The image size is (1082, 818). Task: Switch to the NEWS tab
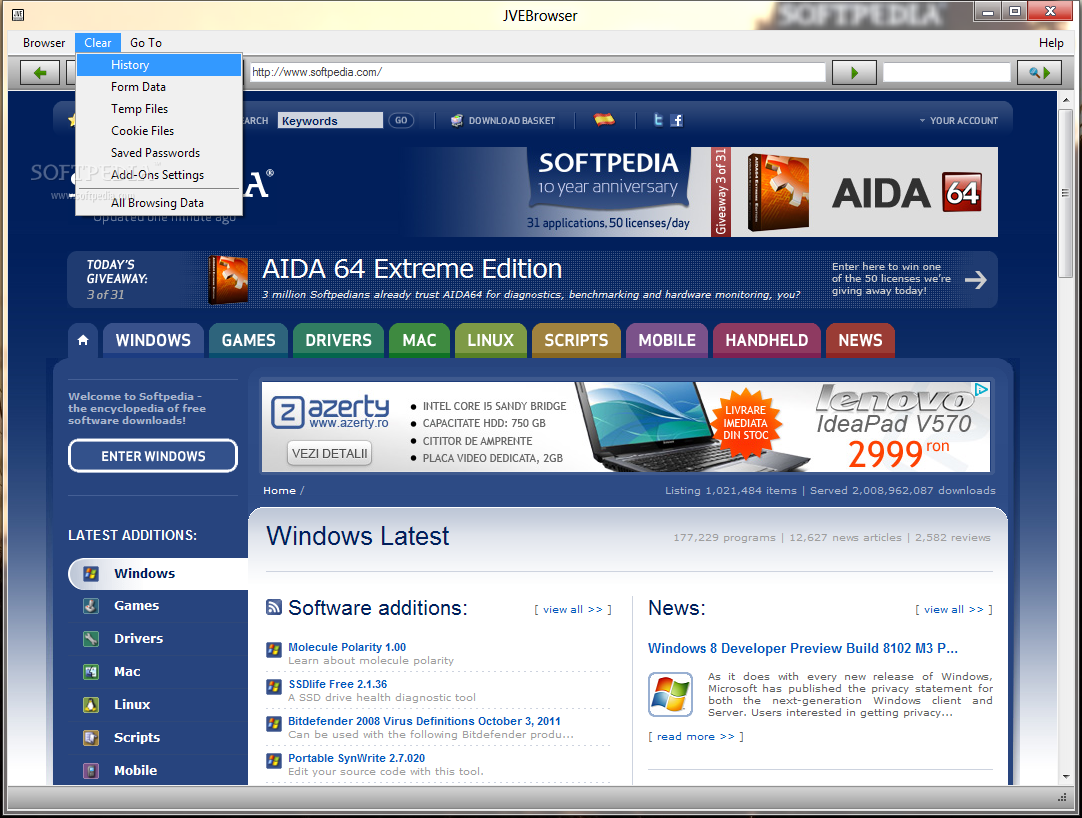point(860,340)
